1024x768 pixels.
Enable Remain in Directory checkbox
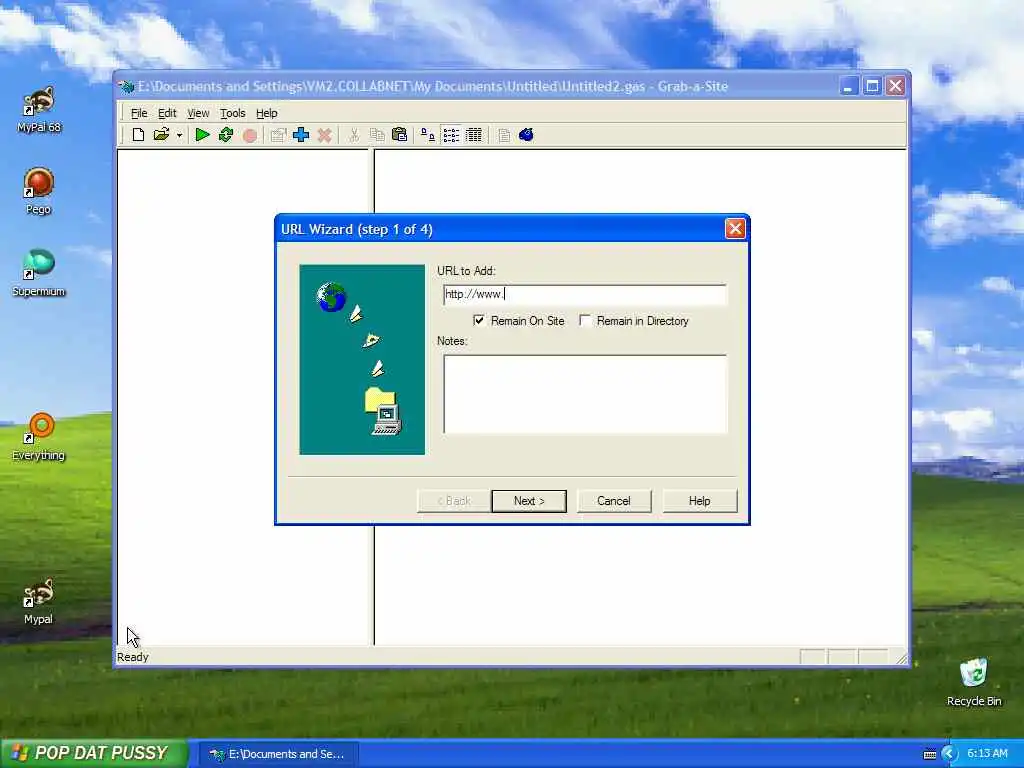585,321
